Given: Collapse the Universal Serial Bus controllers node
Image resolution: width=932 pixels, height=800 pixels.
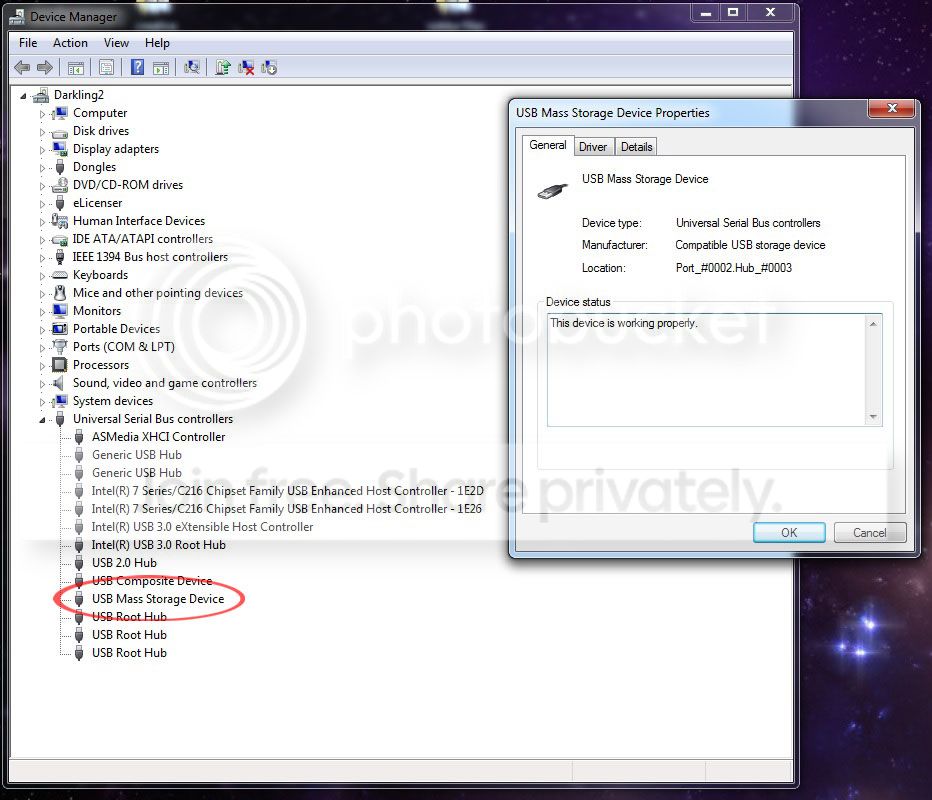Looking at the screenshot, I should pos(42,420).
